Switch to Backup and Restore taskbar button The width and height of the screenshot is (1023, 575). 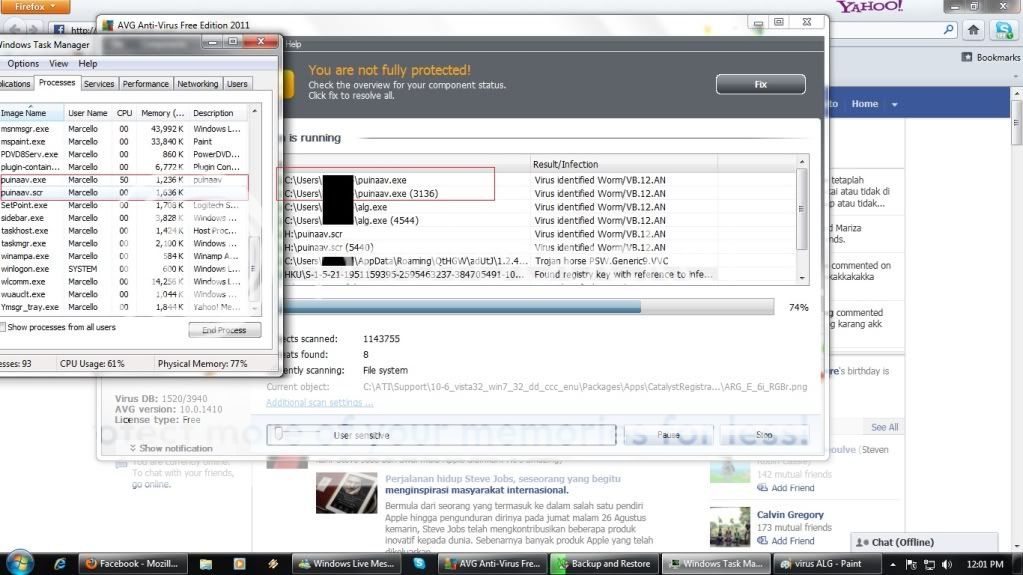(x=604, y=564)
